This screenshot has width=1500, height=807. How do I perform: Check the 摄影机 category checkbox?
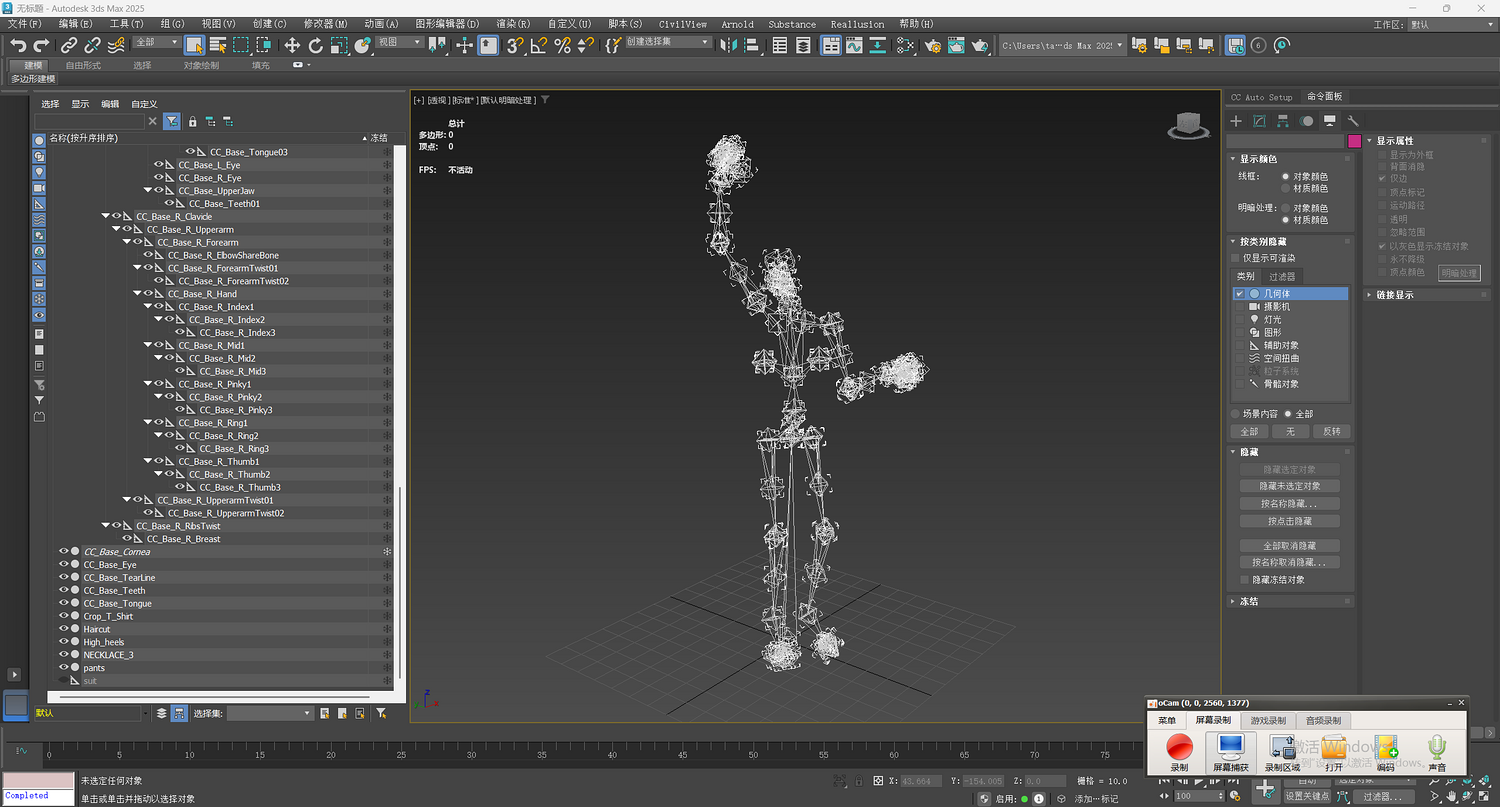[1240, 307]
